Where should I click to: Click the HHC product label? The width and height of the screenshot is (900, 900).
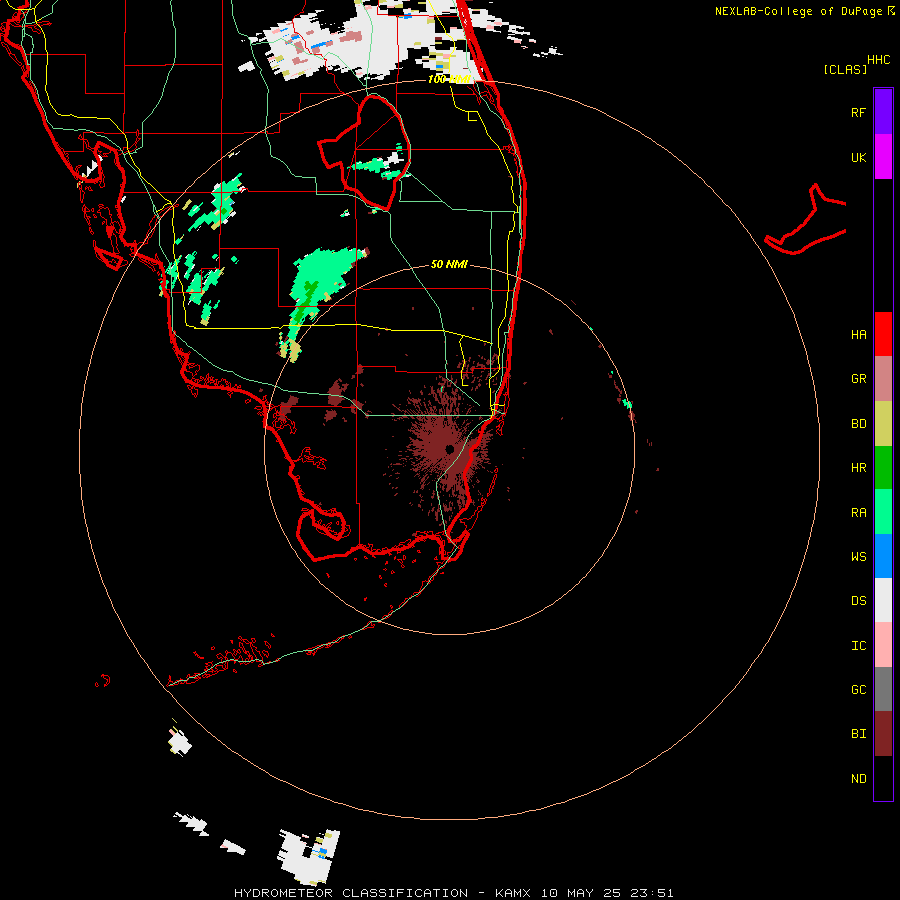(x=878, y=60)
